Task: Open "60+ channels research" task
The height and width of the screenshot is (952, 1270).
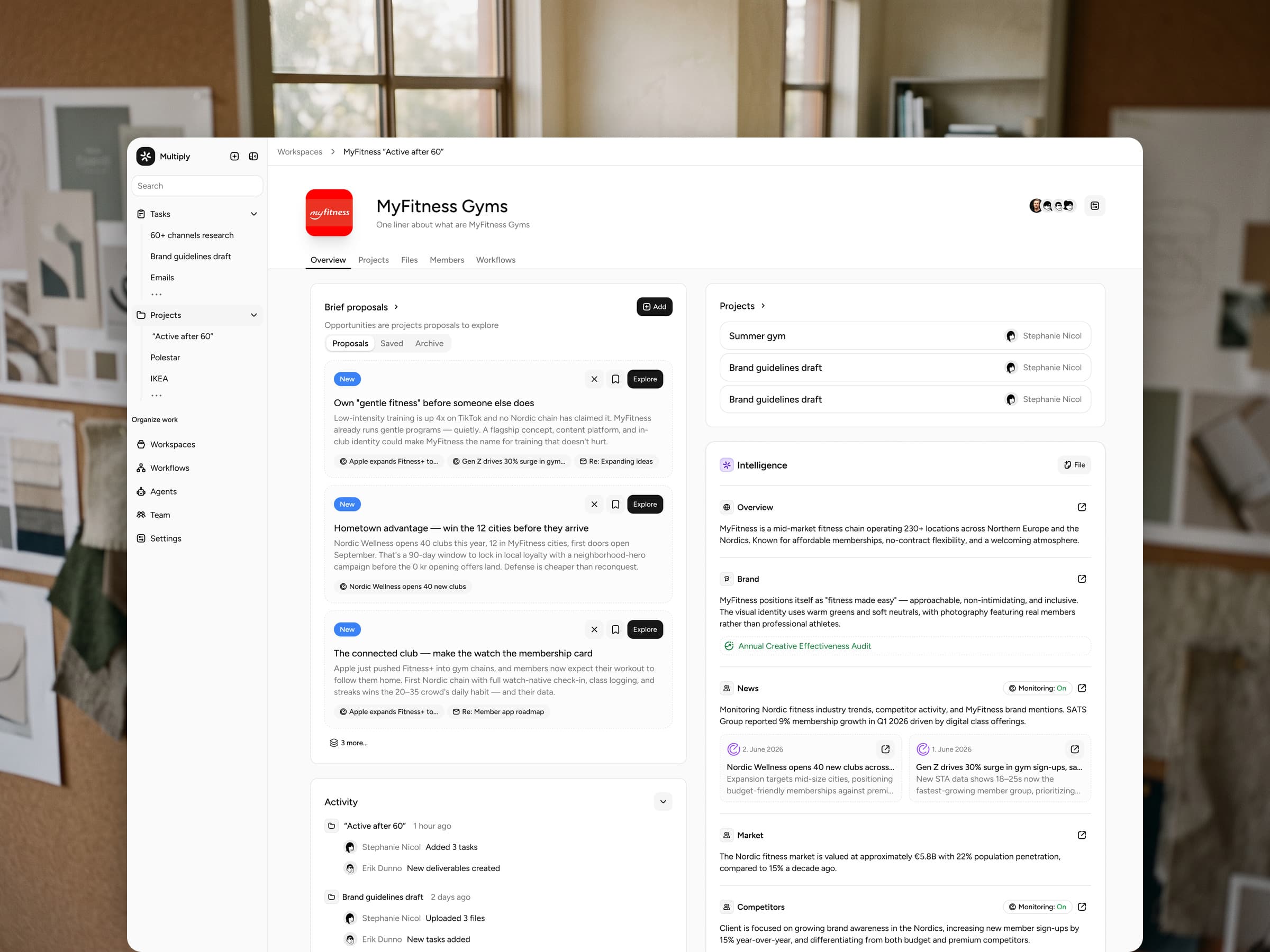Action: [x=192, y=235]
